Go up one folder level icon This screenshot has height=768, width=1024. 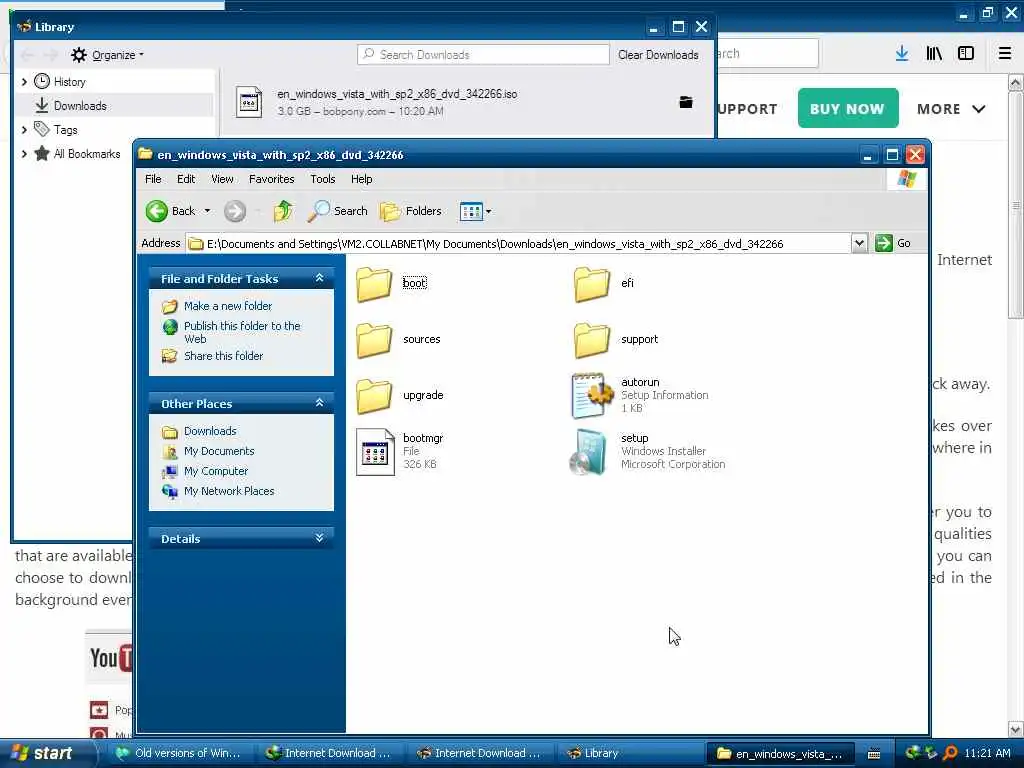tap(283, 211)
